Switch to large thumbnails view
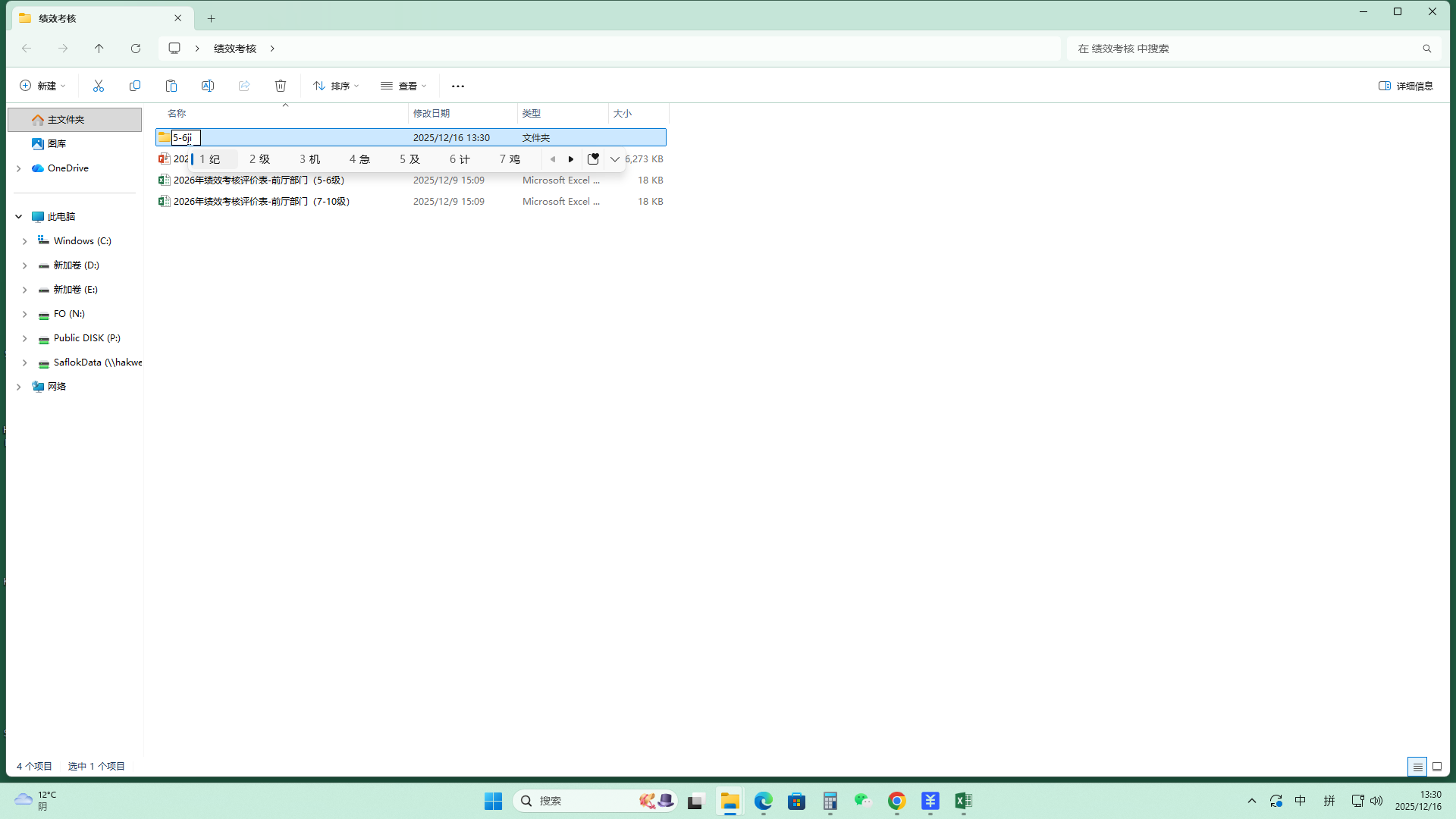The height and width of the screenshot is (819, 1456). 1436,767
